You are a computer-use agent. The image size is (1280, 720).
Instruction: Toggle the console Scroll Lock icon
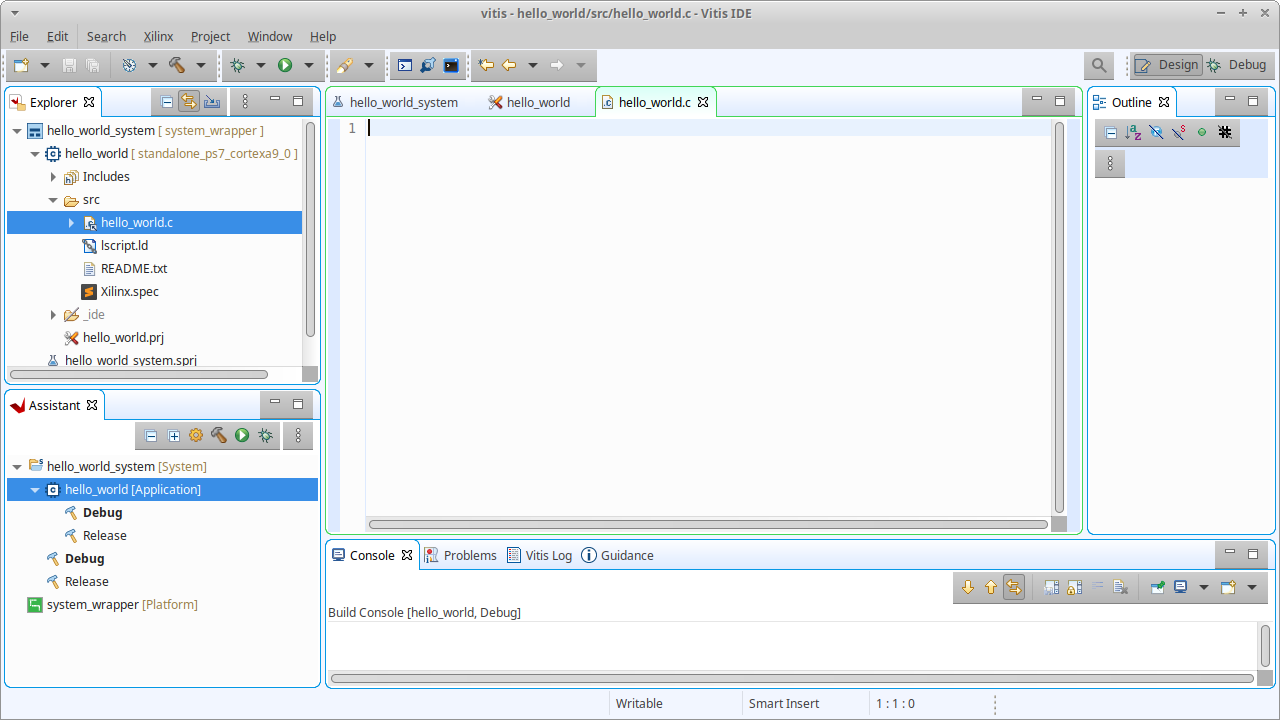[x=1074, y=588]
